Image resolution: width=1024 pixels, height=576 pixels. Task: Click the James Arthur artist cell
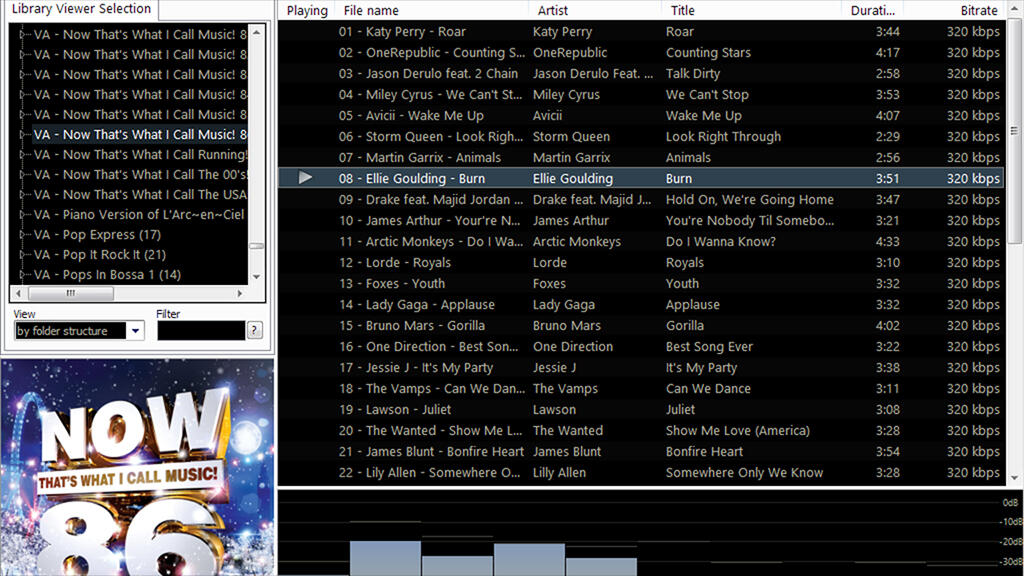pos(571,220)
